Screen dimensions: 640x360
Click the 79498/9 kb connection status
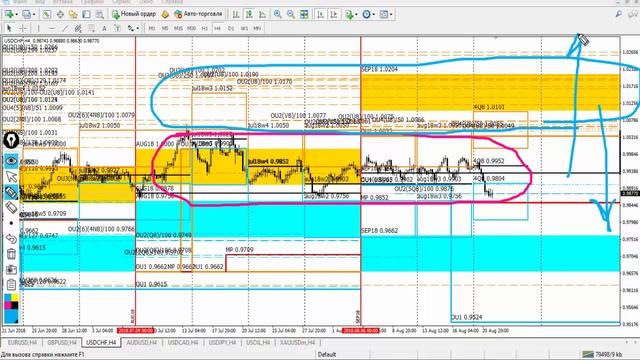[602, 354]
